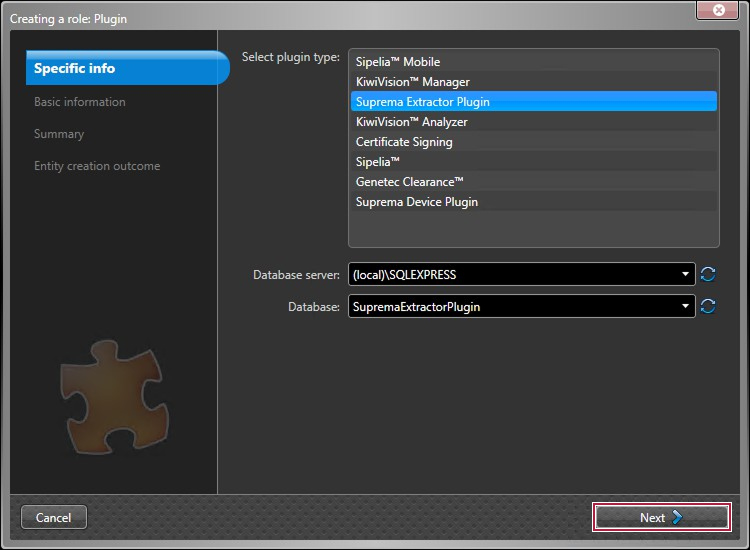Viewport: 750px width, 550px height.
Task: Select Certificate Signing plugin type
Action: [x=404, y=142]
